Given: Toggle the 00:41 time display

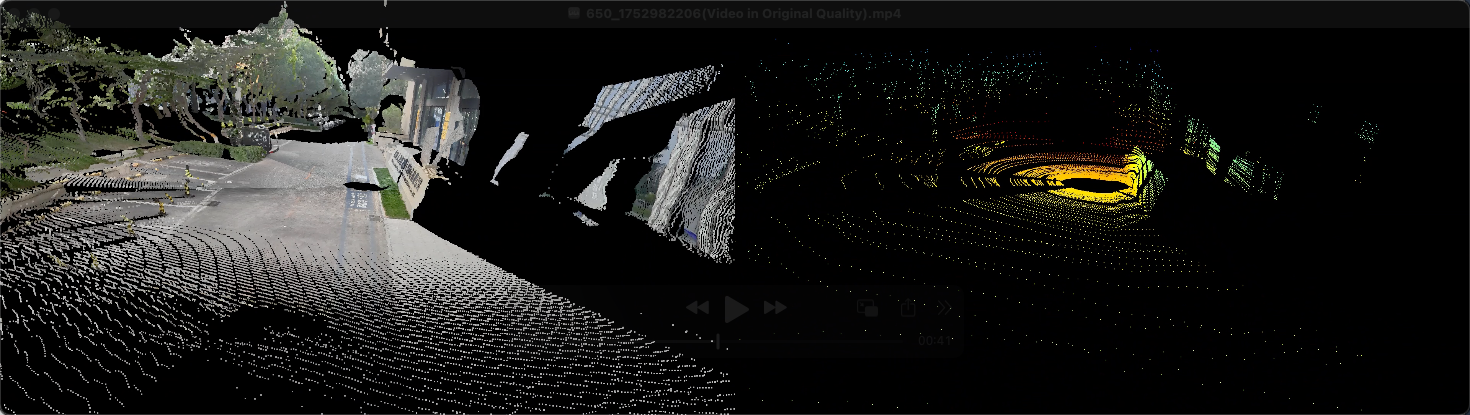Looking at the screenshot, I should 934,341.
